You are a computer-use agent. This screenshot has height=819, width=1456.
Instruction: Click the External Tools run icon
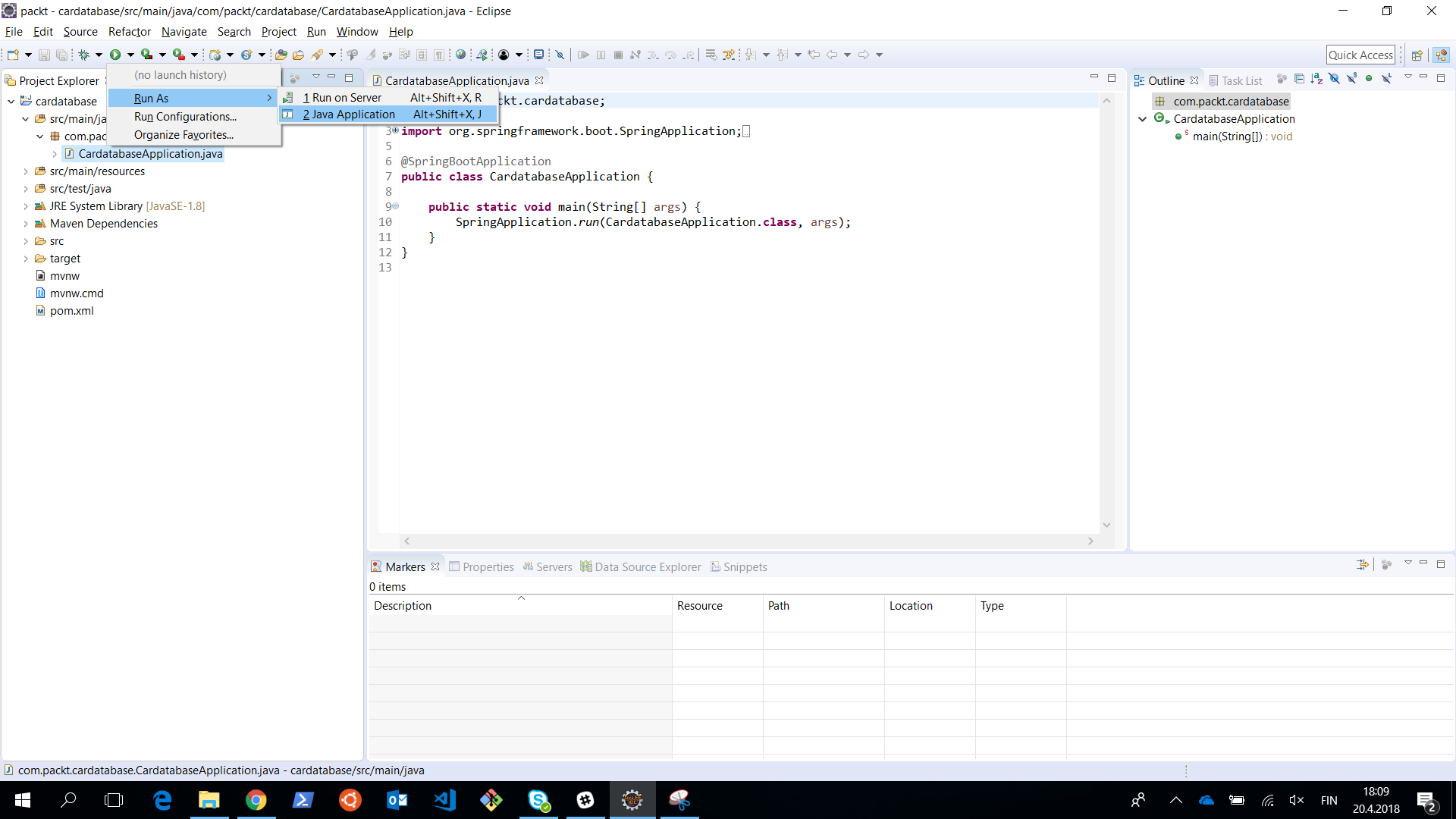coord(178,55)
